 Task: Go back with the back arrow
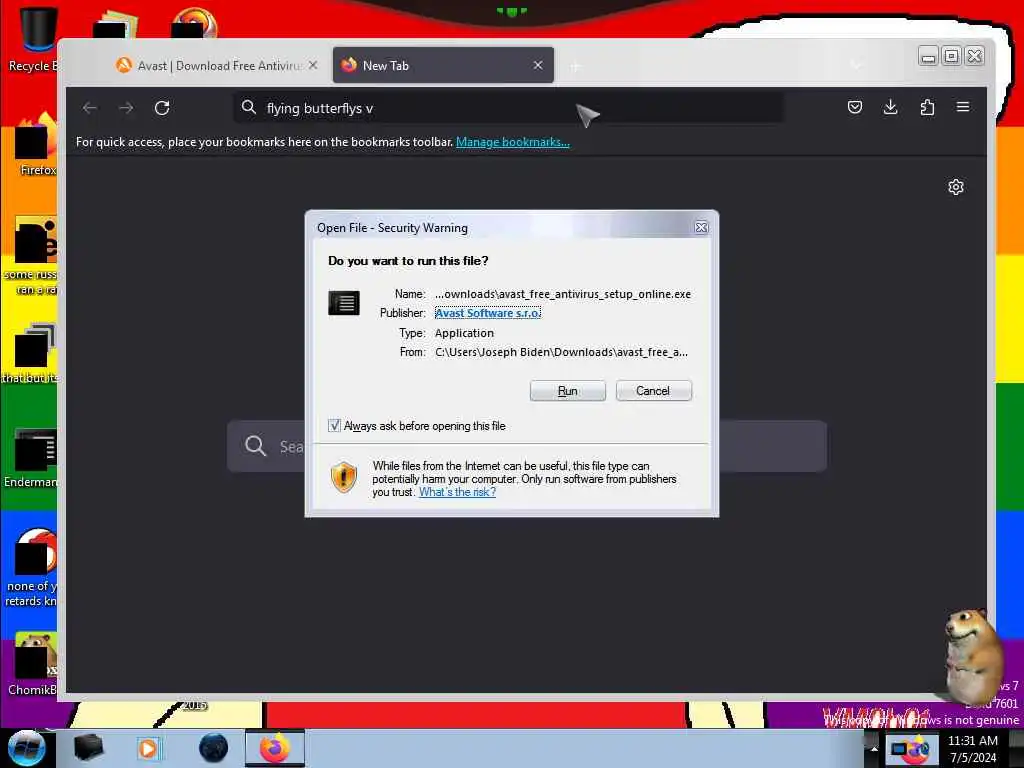pos(90,108)
